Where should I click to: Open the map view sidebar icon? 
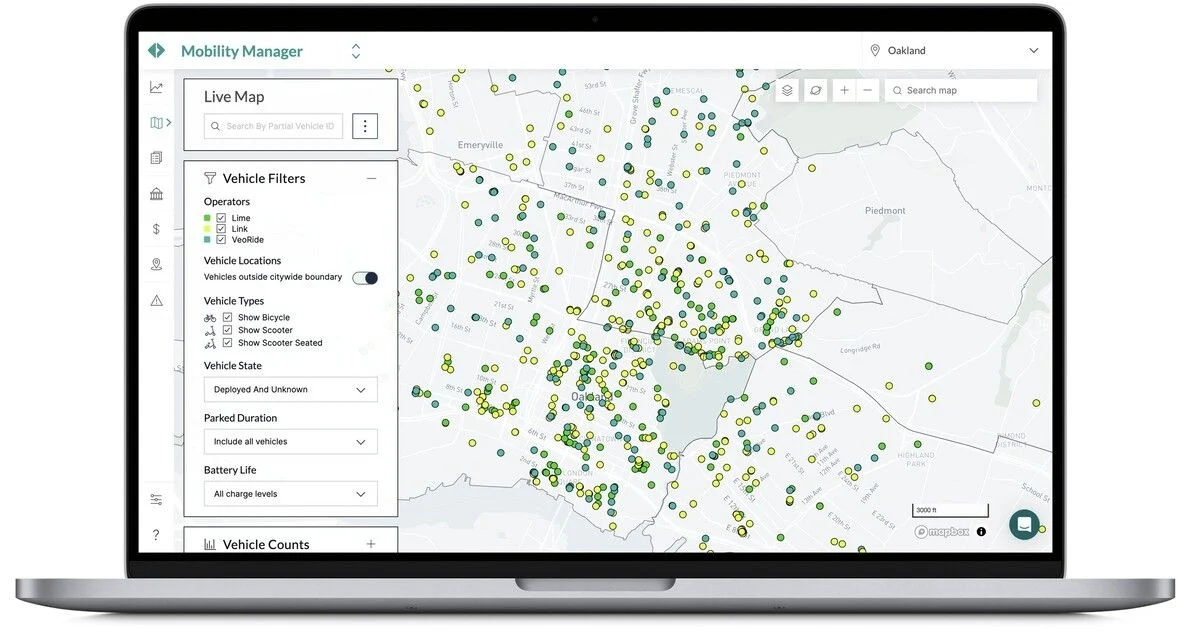tap(157, 123)
